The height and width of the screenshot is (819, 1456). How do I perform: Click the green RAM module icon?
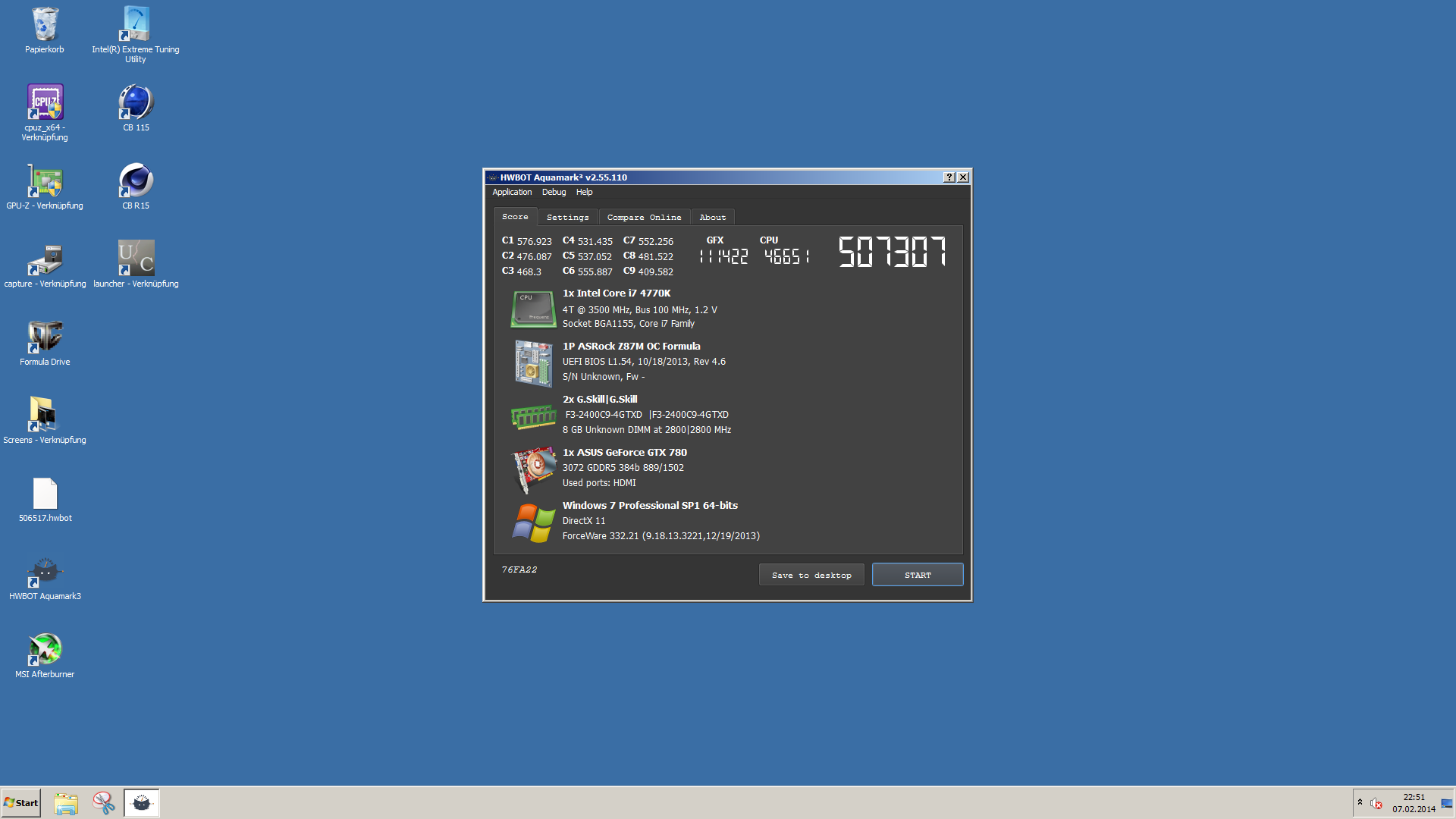(533, 416)
